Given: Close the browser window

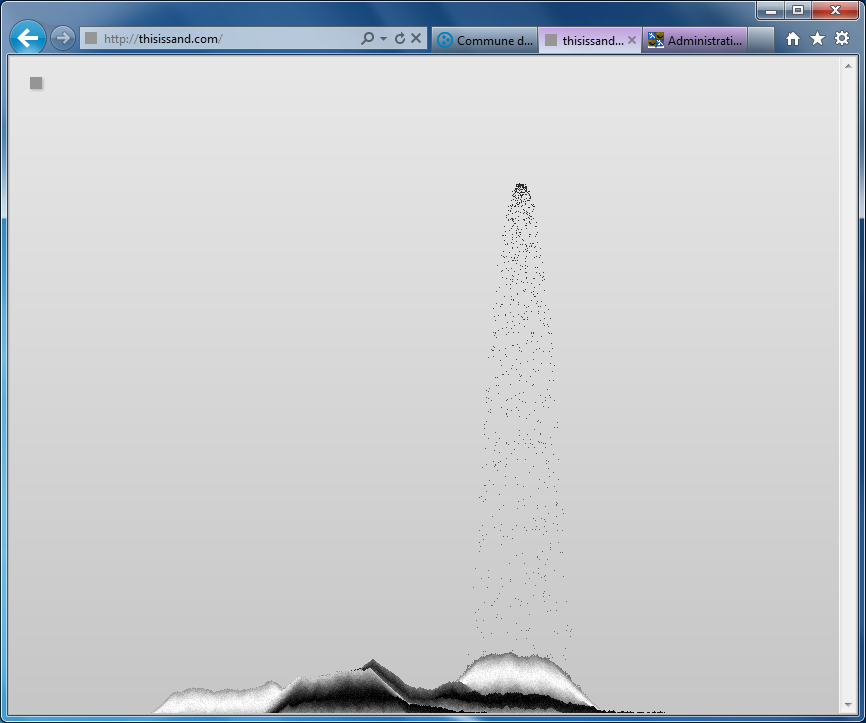Looking at the screenshot, I should (835, 10).
